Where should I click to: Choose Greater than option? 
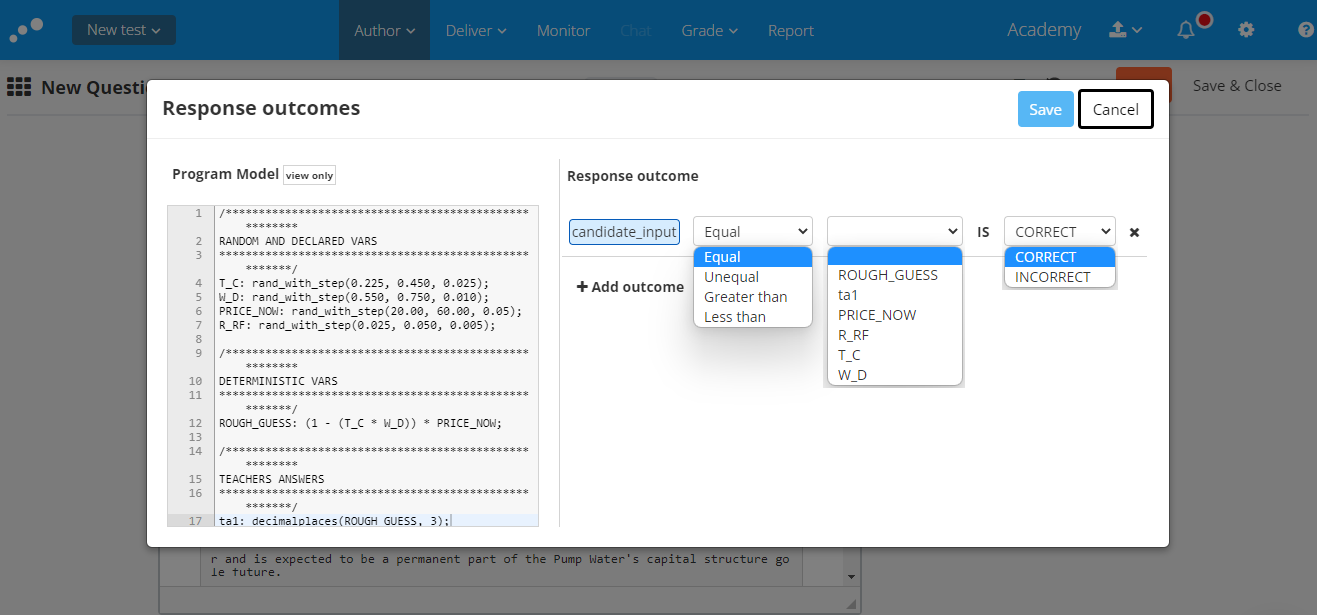[753, 297]
